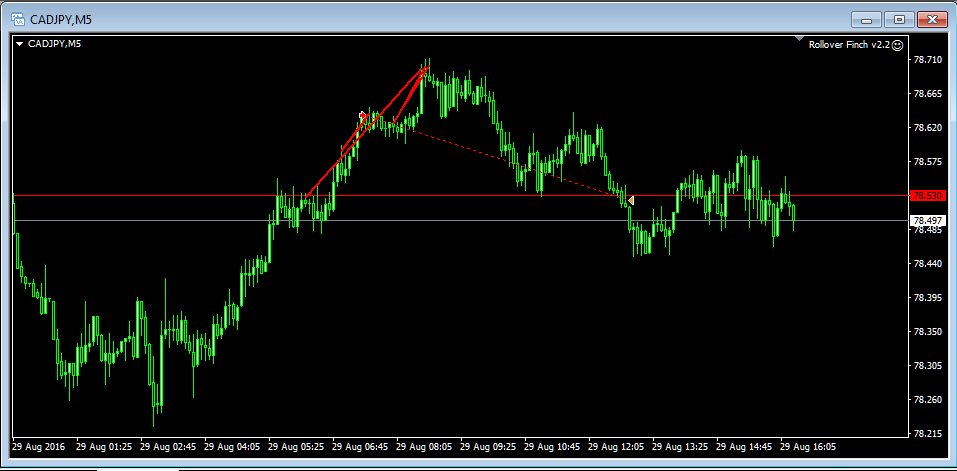Click the chart shift triangle marker at top

(x=800, y=39)
